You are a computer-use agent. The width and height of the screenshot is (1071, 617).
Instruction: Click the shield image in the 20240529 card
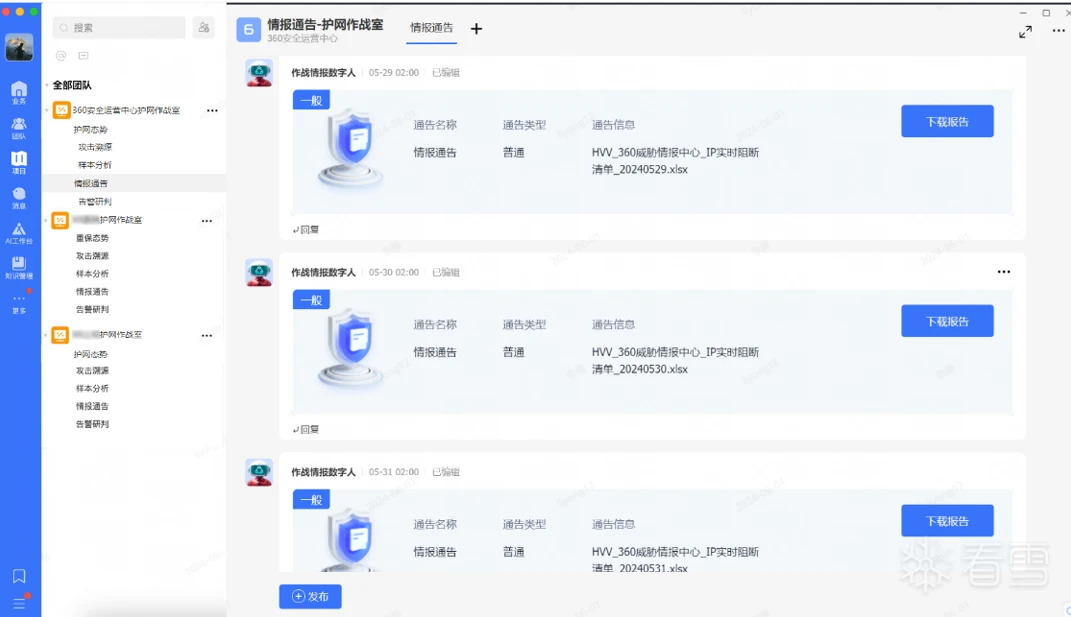coord(350,148)
